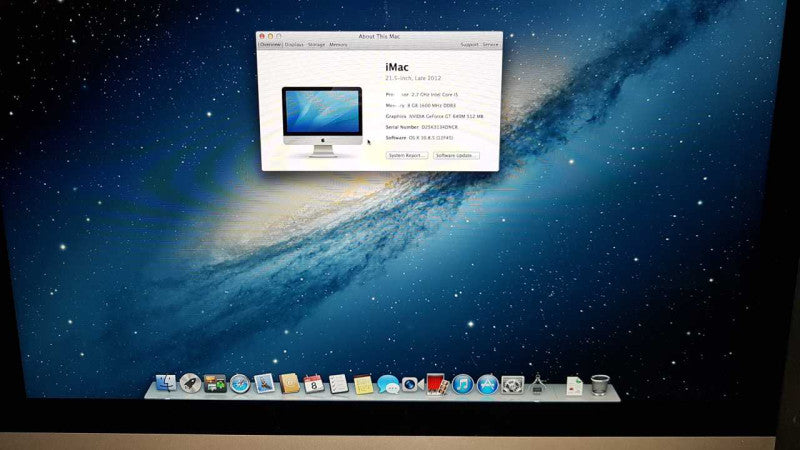Switch to the Displays tab
Viewport: 800px width, 450px height.
[x=294, y=45]
